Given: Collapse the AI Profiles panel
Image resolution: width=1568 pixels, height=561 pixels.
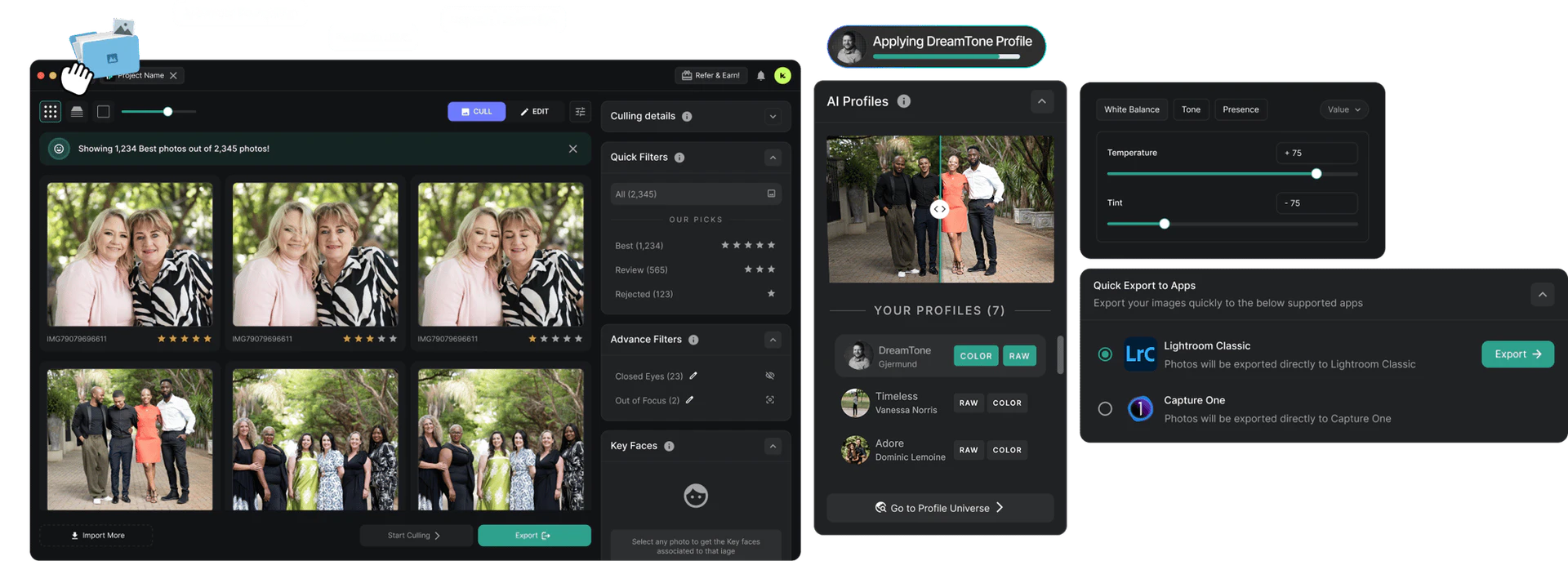Looking at the screenshot, I should [1041, 101].
